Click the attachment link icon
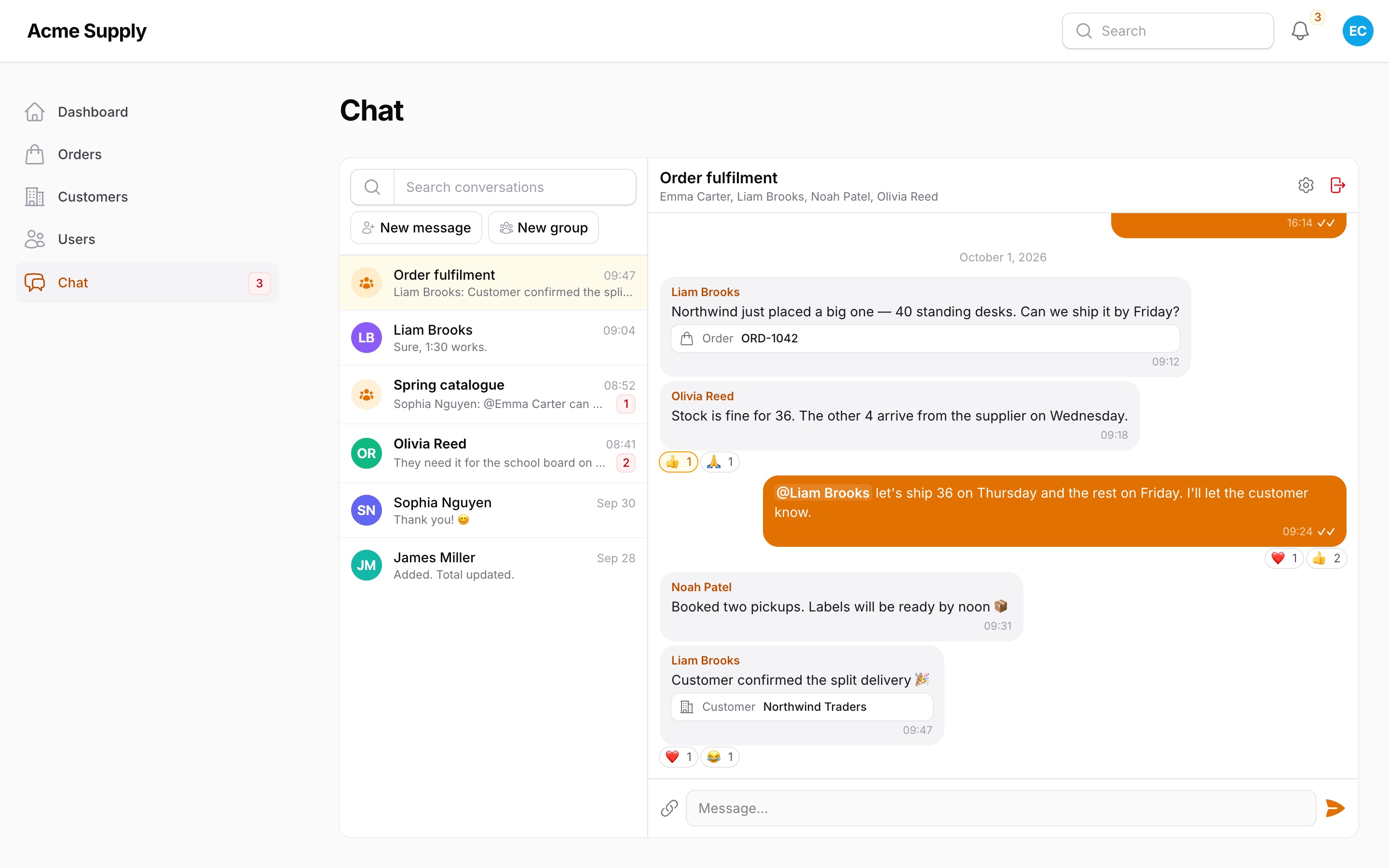 669,808
